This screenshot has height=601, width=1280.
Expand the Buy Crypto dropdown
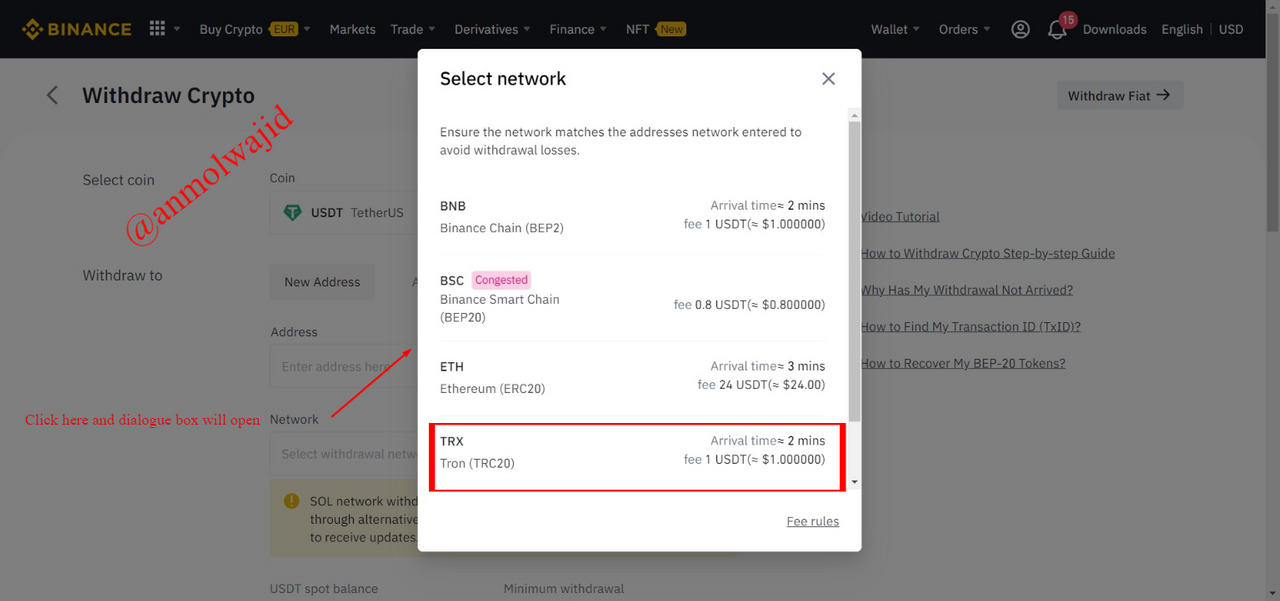point(255,29)
